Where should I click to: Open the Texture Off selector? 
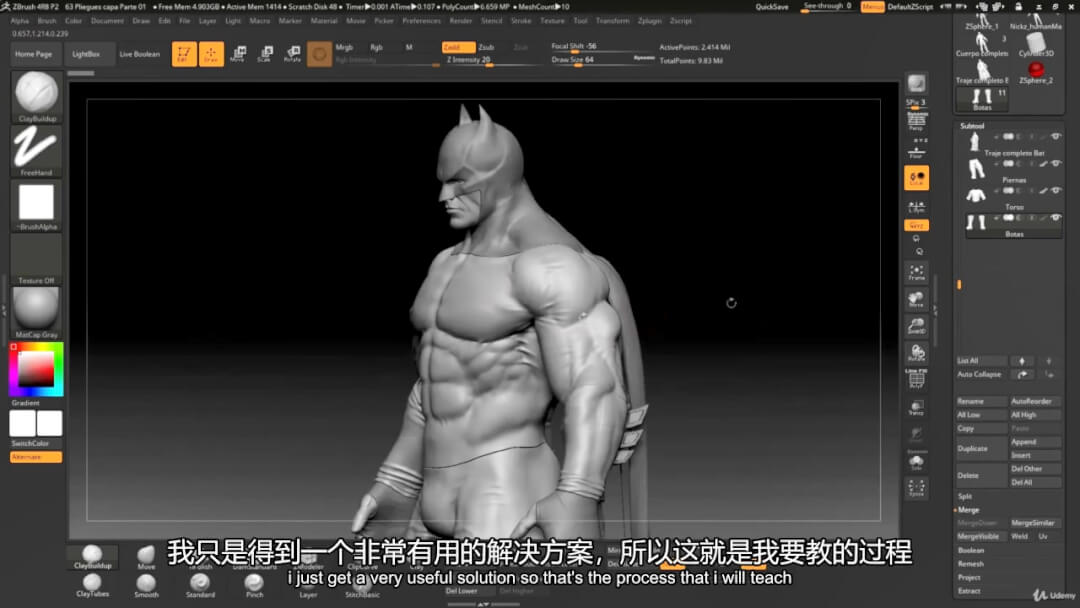pos(36,260)
